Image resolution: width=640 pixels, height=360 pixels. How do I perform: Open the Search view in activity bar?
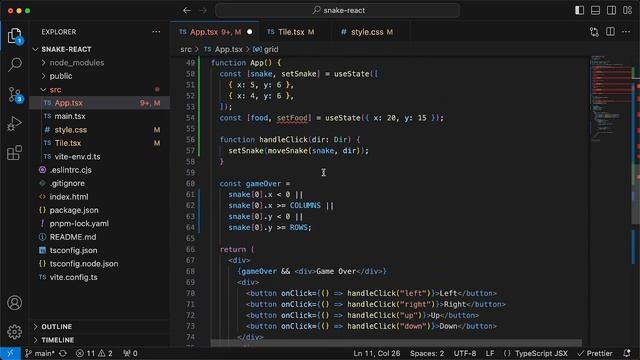click(15, 64)
